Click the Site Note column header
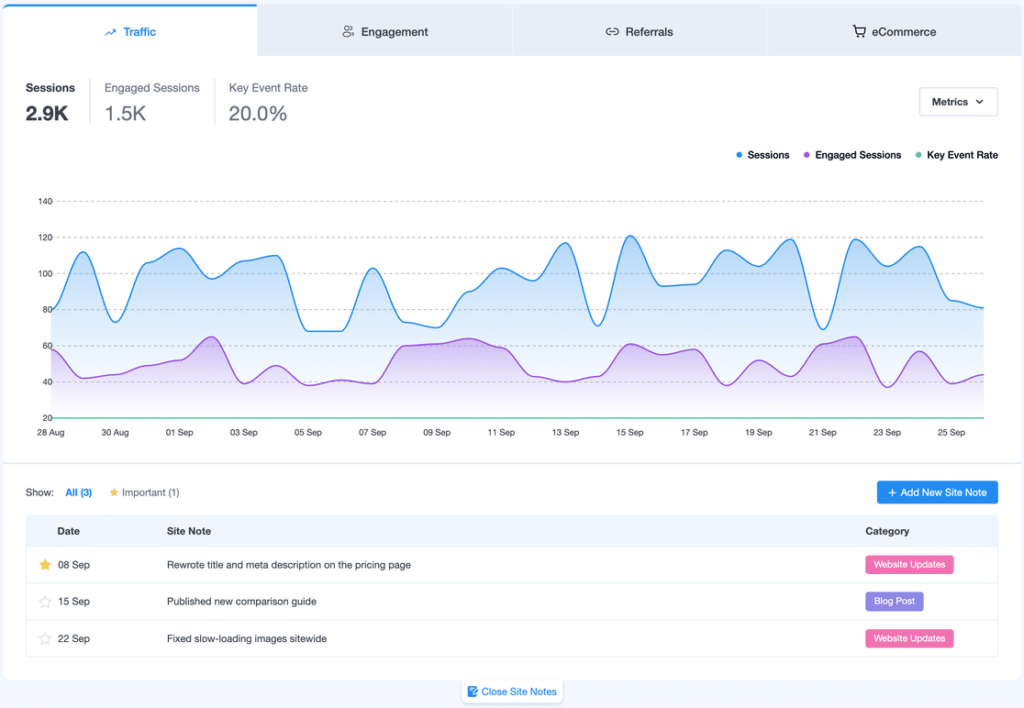Image resolution: width=1024 pixels, height=708 pixels. tap(189, 531)
